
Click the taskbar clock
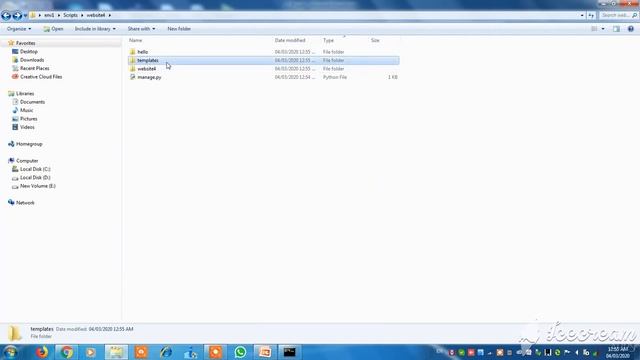point(618,353)
